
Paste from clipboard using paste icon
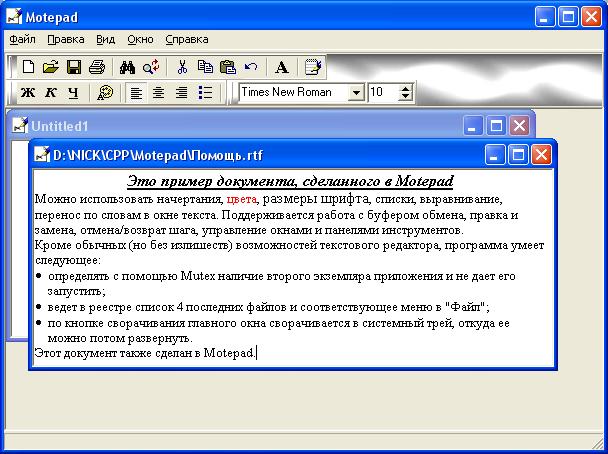(228, 67)
